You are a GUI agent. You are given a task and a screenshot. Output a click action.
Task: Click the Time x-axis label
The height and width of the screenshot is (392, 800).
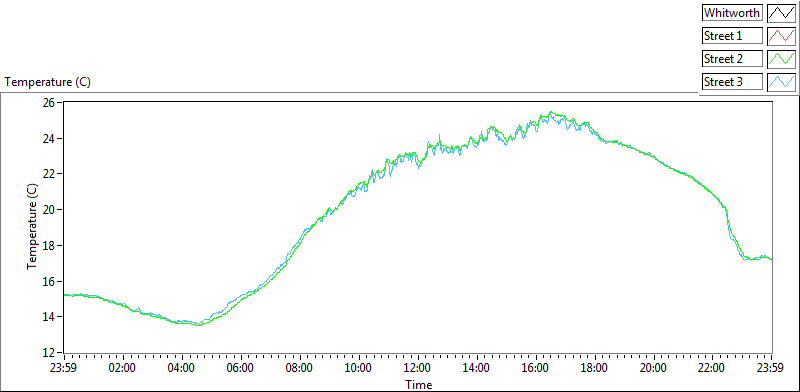pos(418,384)
